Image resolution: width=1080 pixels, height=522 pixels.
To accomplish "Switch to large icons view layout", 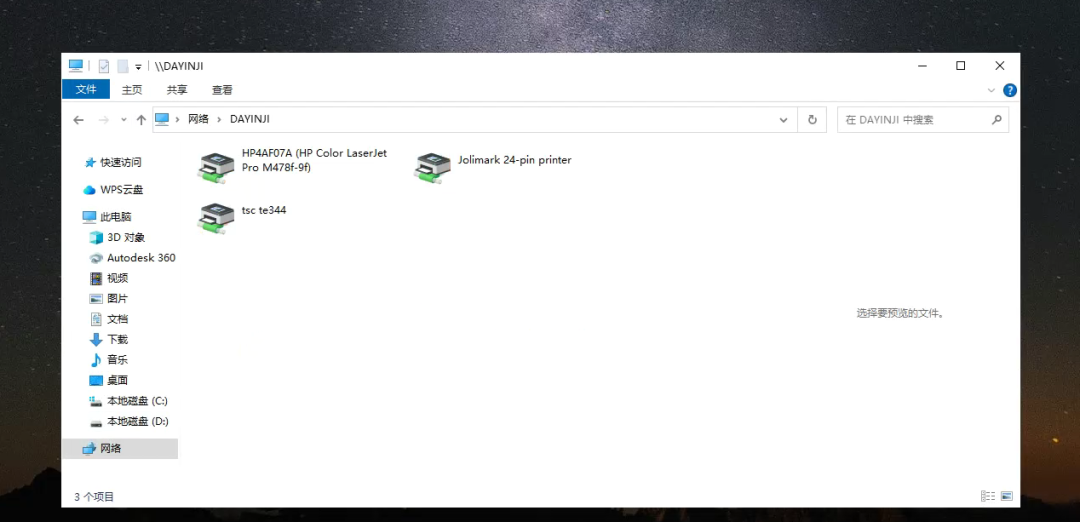I will pyautogui.click(x=1006, y=496).
